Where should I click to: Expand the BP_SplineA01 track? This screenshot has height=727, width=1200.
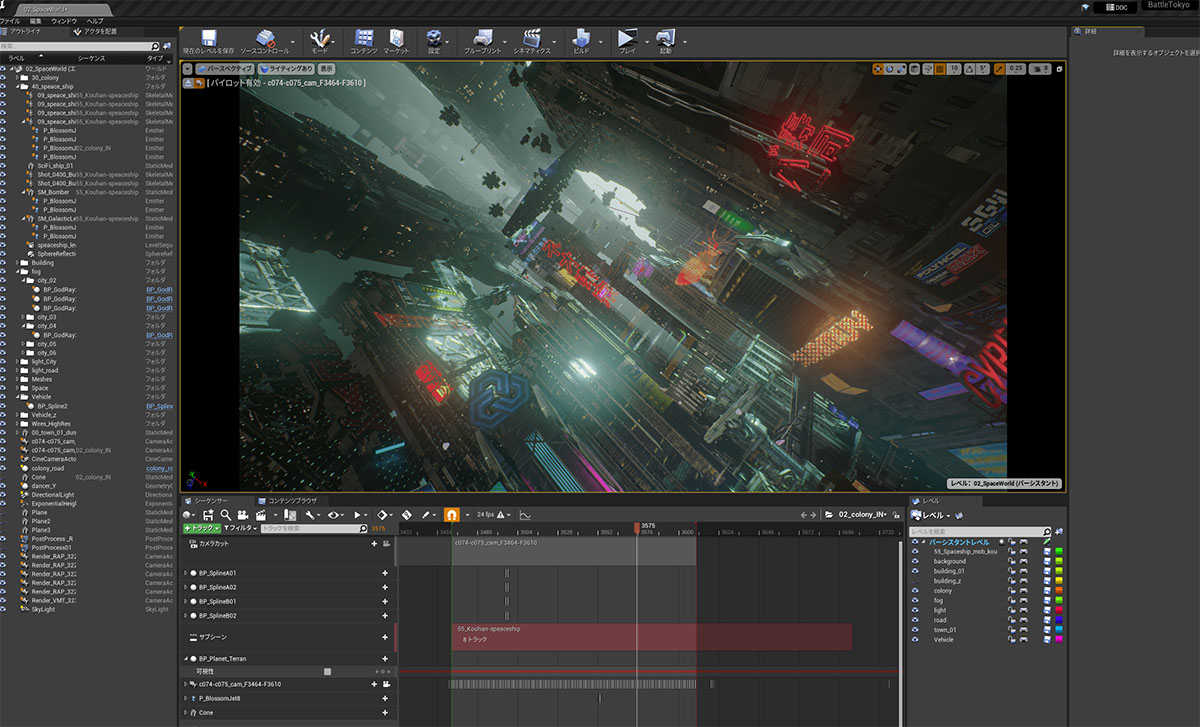186,573
